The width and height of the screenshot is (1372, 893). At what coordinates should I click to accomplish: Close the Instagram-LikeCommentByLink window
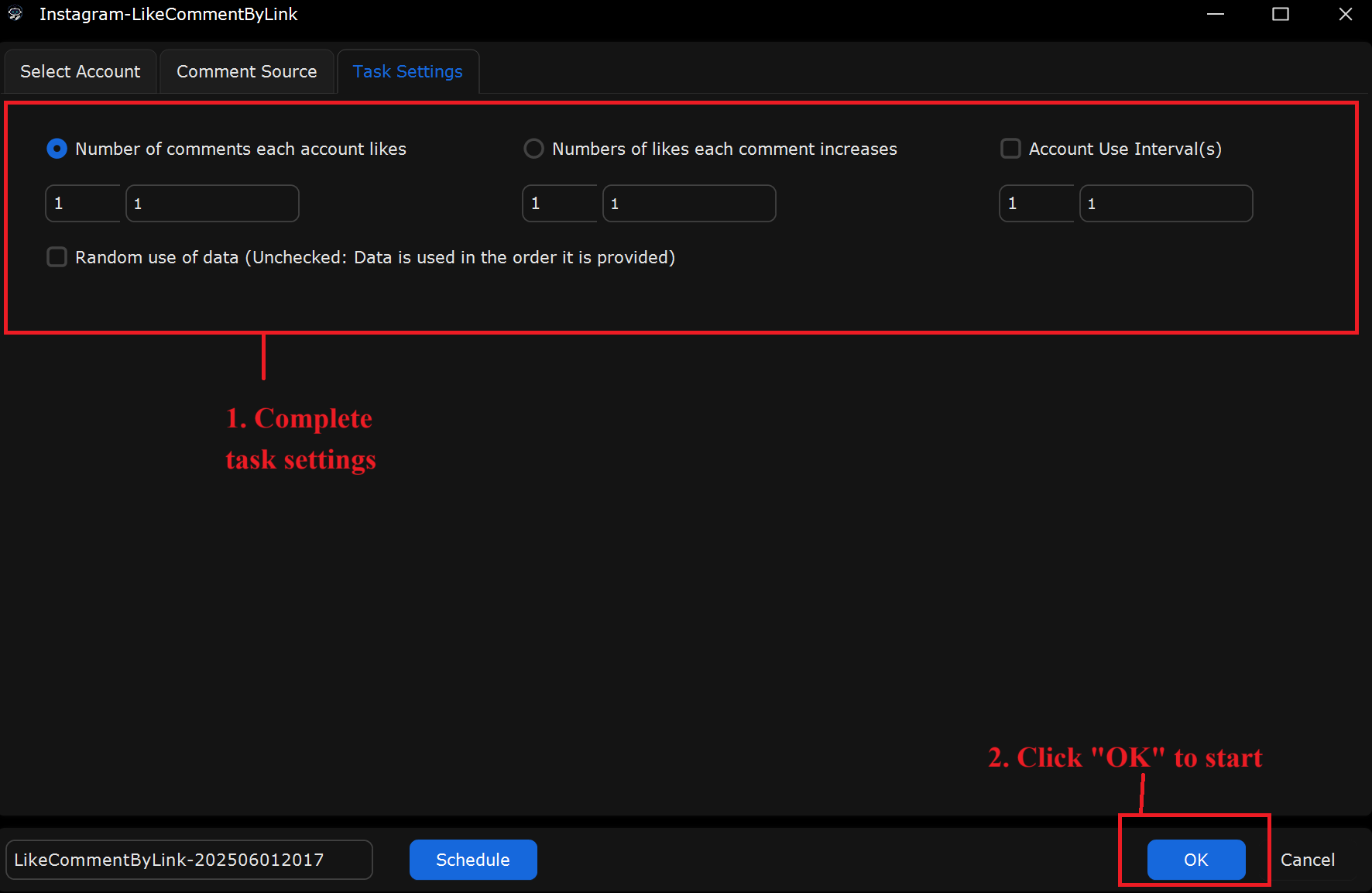pyautogui.click(x=1346, y=14)
